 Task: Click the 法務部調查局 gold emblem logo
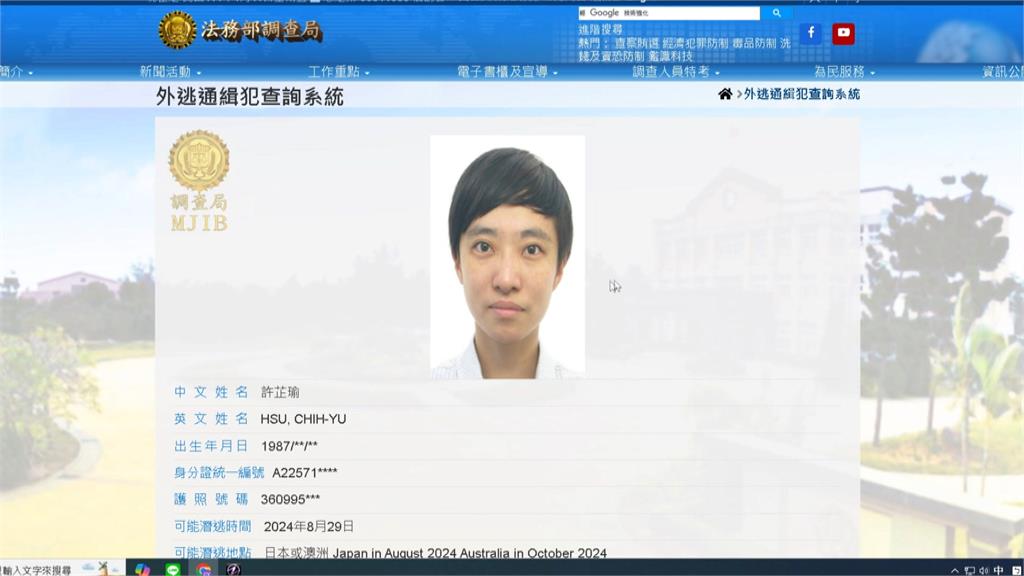coord(178,30)
